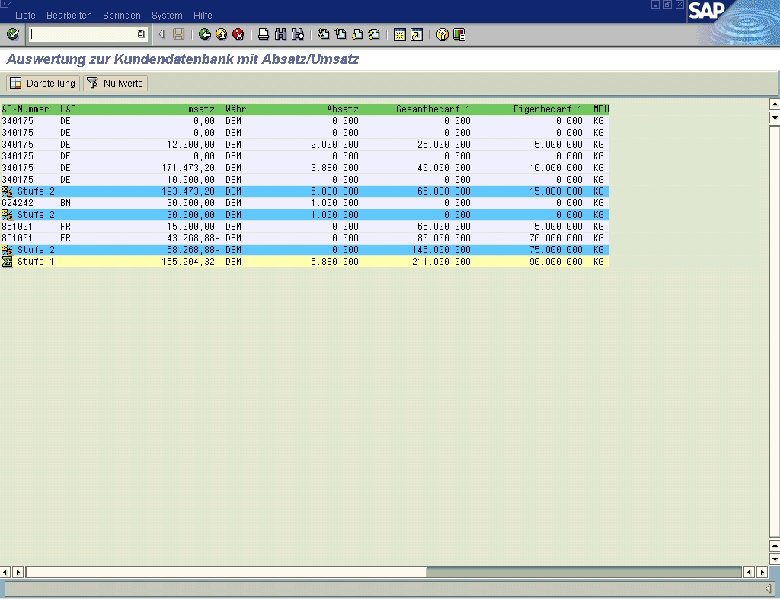Viewport: 780px width, 600px height.
Task: Click the Customize Local Layout monitor icon
Action: (459, 34)
